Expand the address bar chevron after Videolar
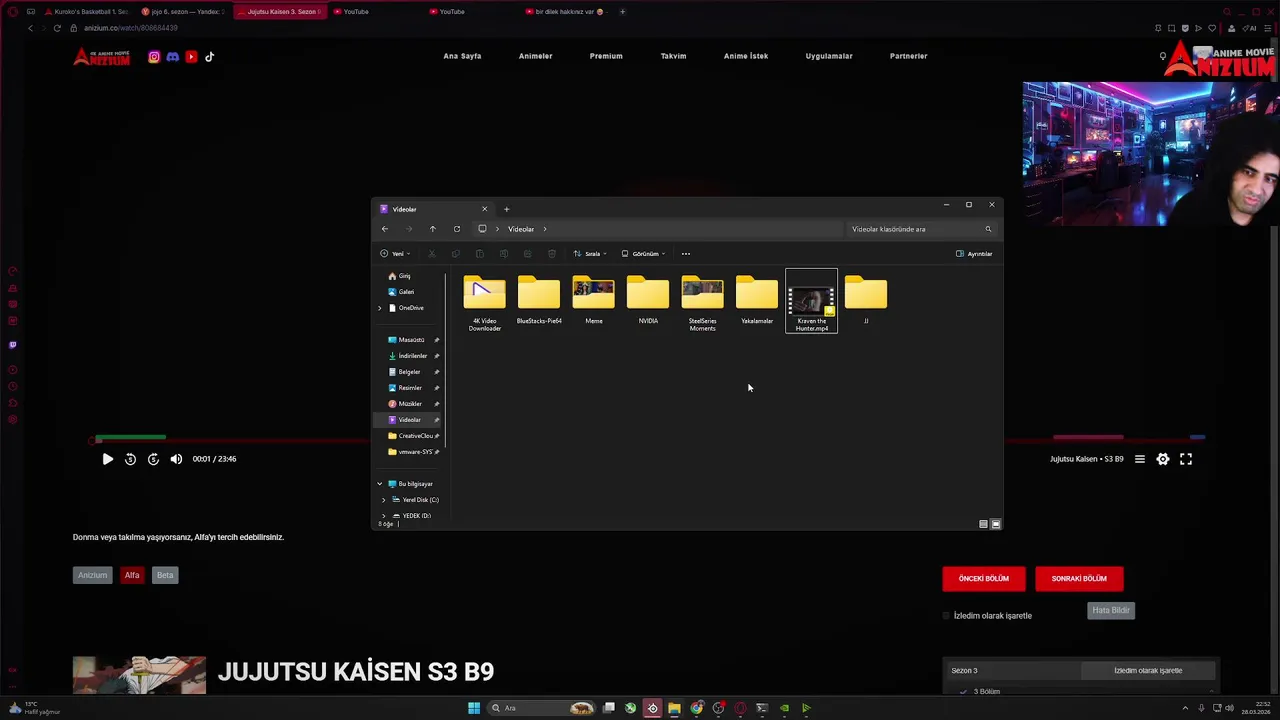This screenshot has width=1280, height=720. click(x=545, y=229)
